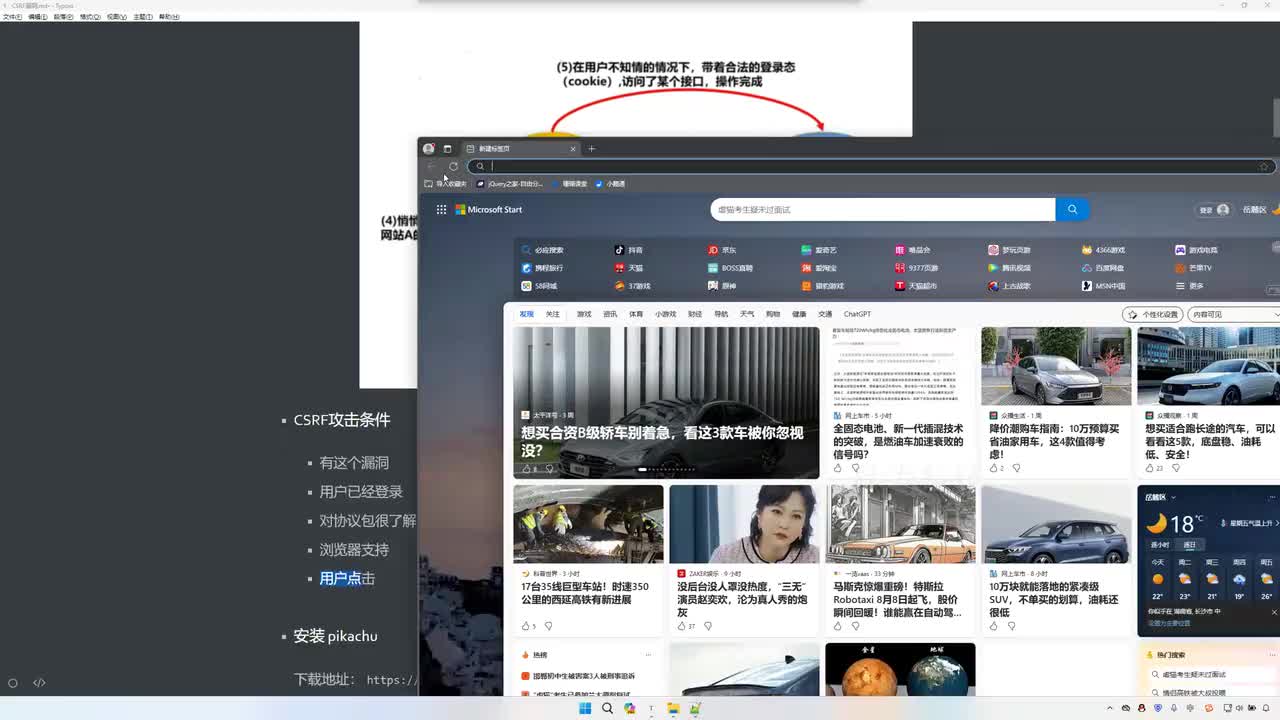
Task: Open the 抖音 quick link
Action: (x=629, y=250)
